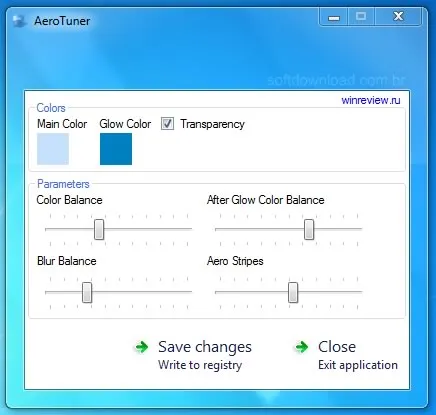The image size is (436, 415).
Task: Close the window using title bar X
Action: (398, 17)
